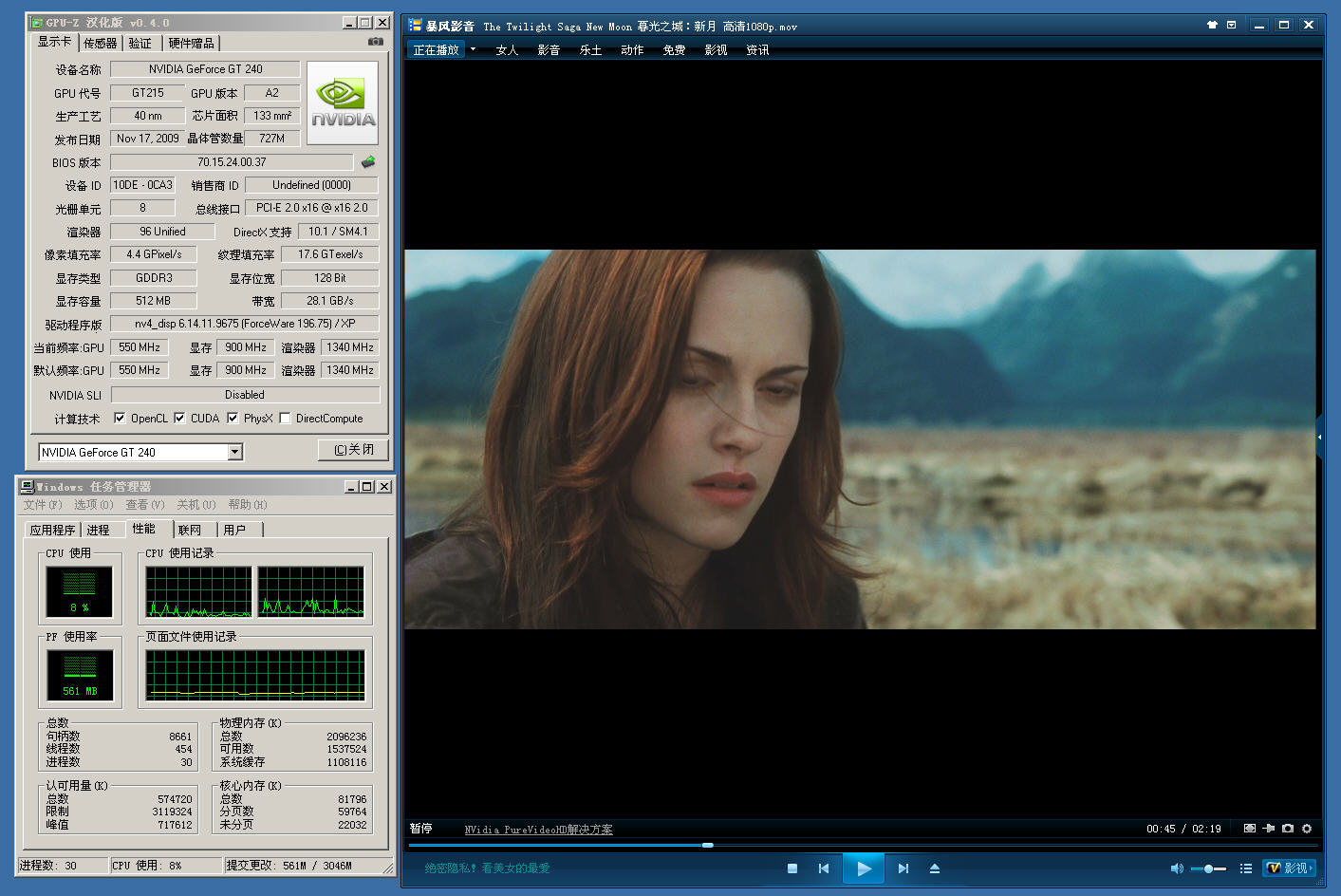Switch to the 传感器 tab in GPU-Z
The width and height of the screenshot is (1341, 896).
coord(101,43)
